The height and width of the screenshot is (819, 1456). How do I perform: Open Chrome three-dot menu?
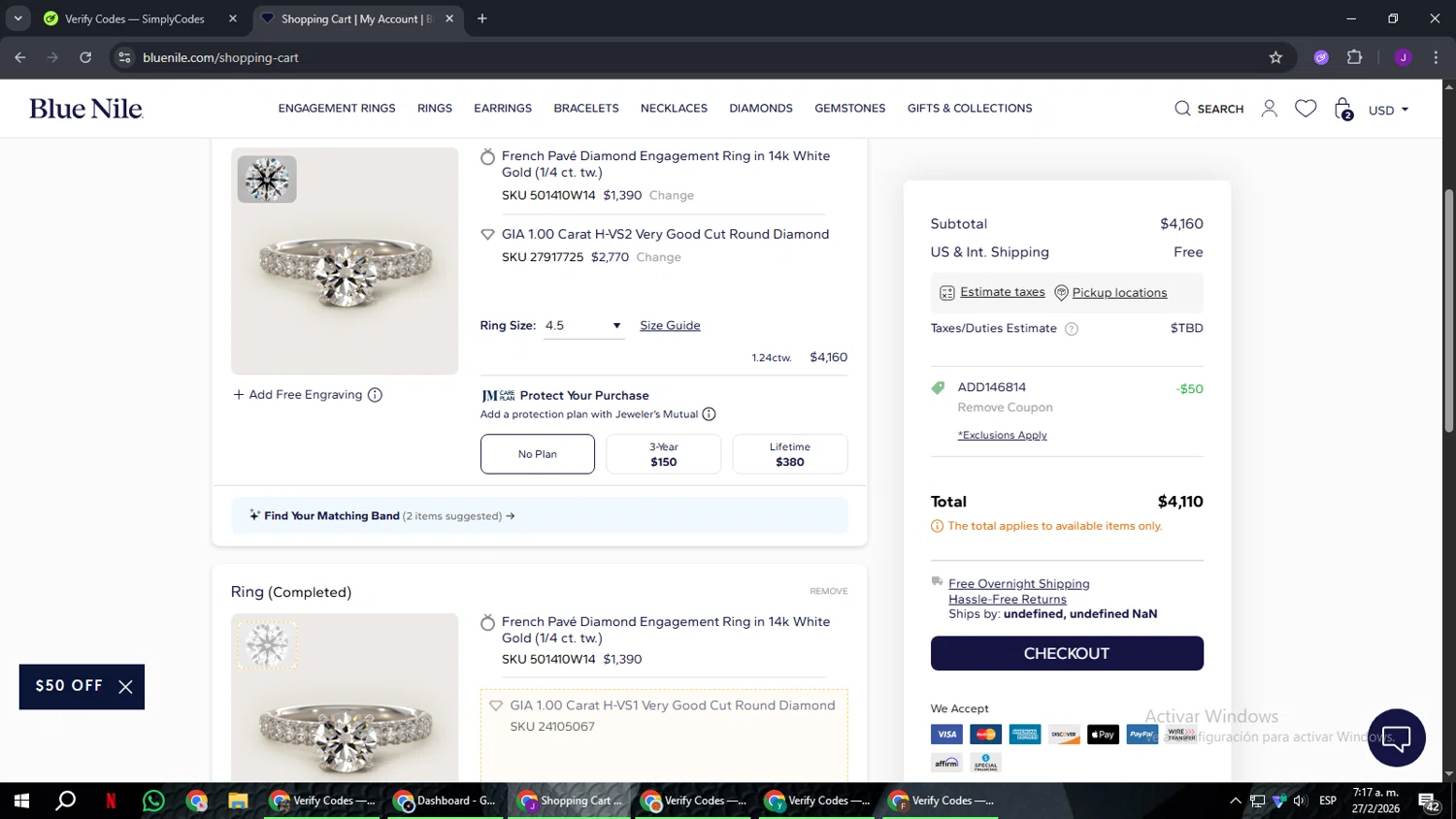pyautogui.click(x=1436, y=57)
